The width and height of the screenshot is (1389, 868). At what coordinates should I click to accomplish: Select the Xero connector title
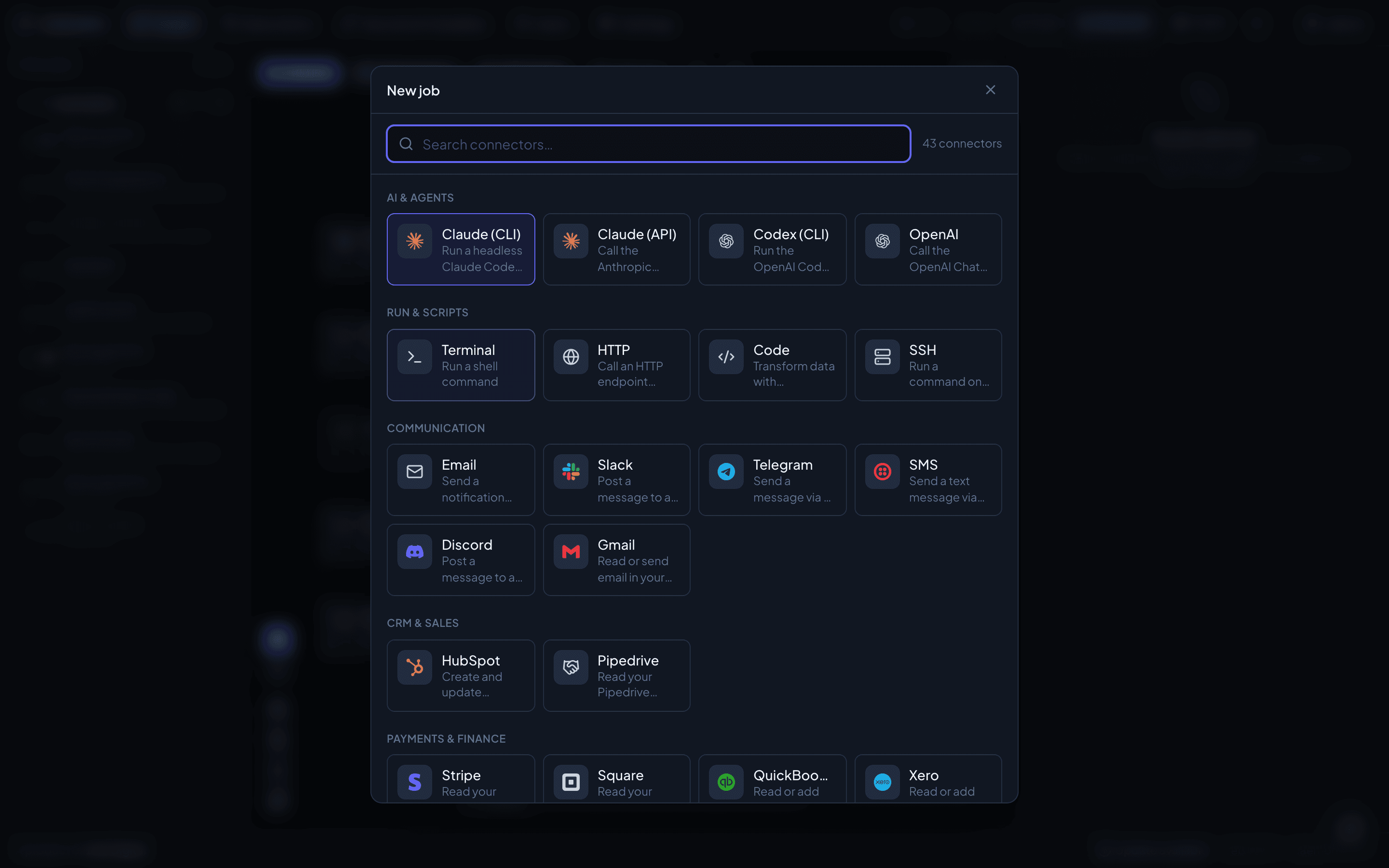(x=924, y=775)
